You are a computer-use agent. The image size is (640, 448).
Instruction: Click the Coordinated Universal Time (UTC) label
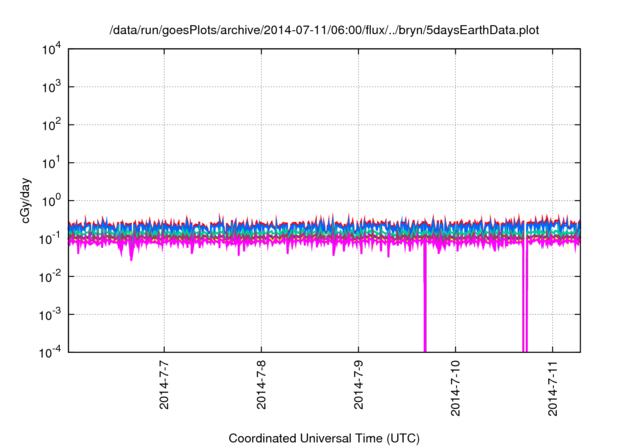(324, 438)
